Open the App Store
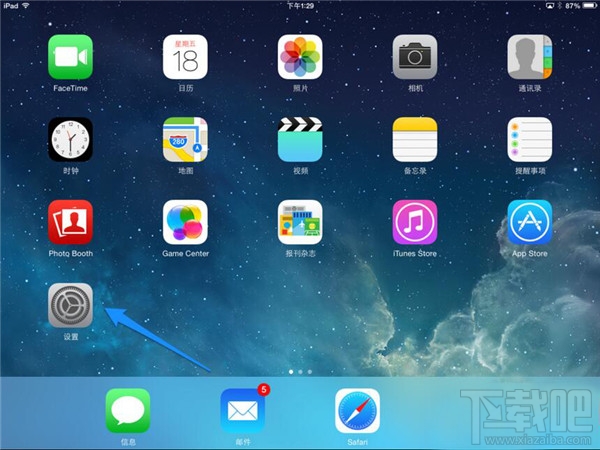600x450 pixels. (x=530, y=222)
